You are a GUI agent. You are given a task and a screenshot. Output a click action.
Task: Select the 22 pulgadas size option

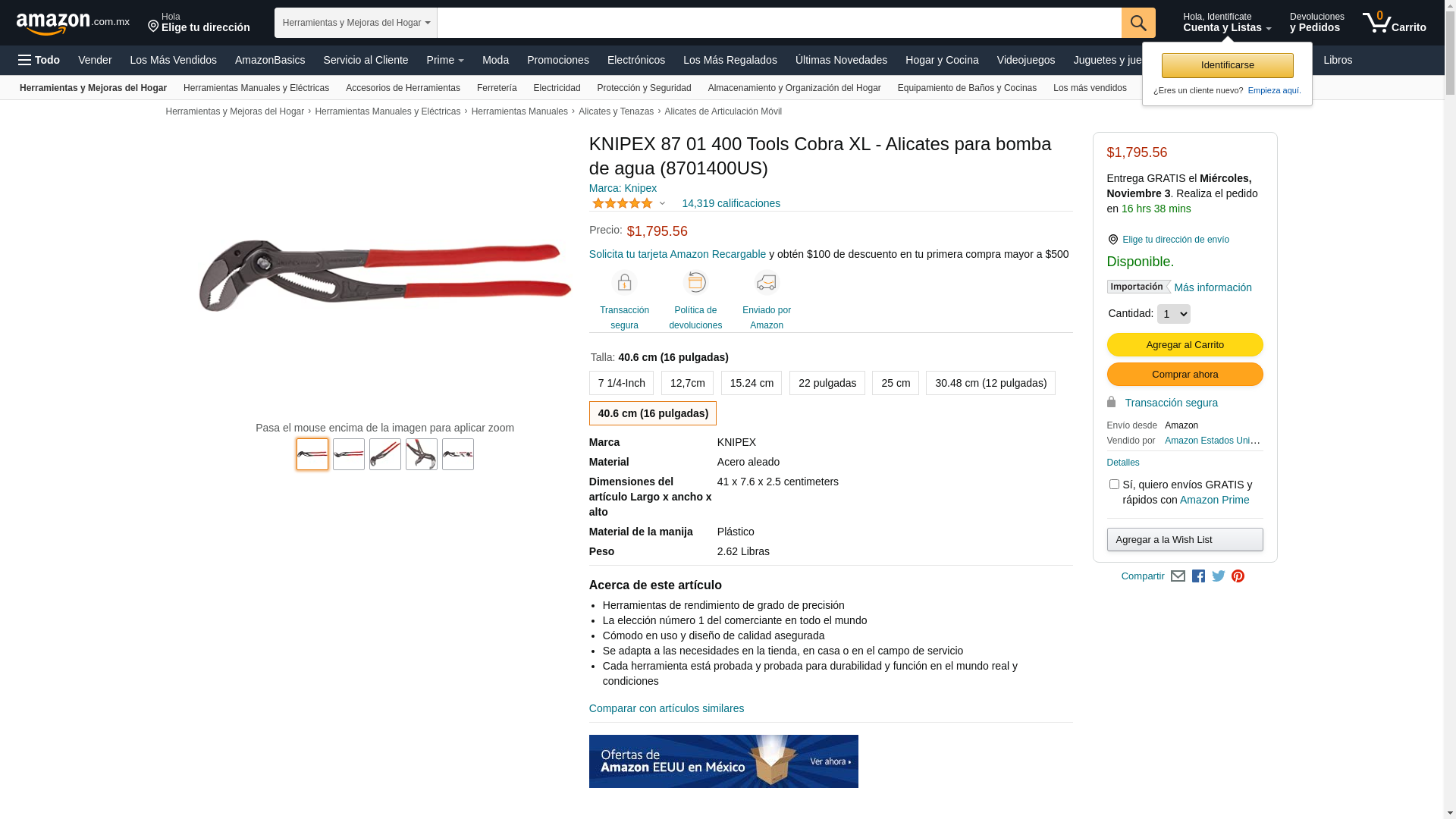[827, 383]
